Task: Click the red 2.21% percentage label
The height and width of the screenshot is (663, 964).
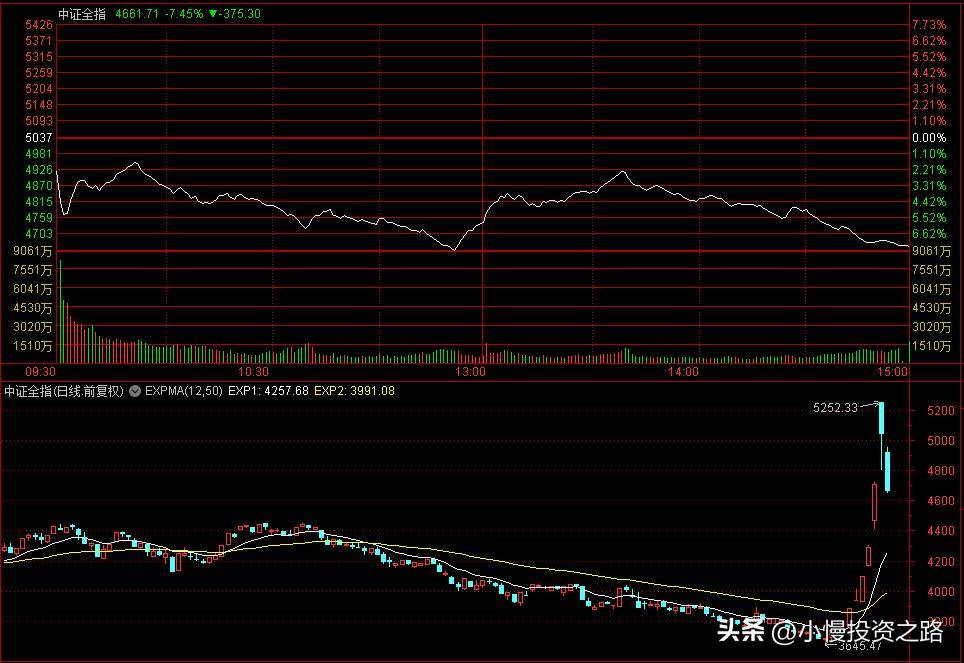Action: coord(929,105)
